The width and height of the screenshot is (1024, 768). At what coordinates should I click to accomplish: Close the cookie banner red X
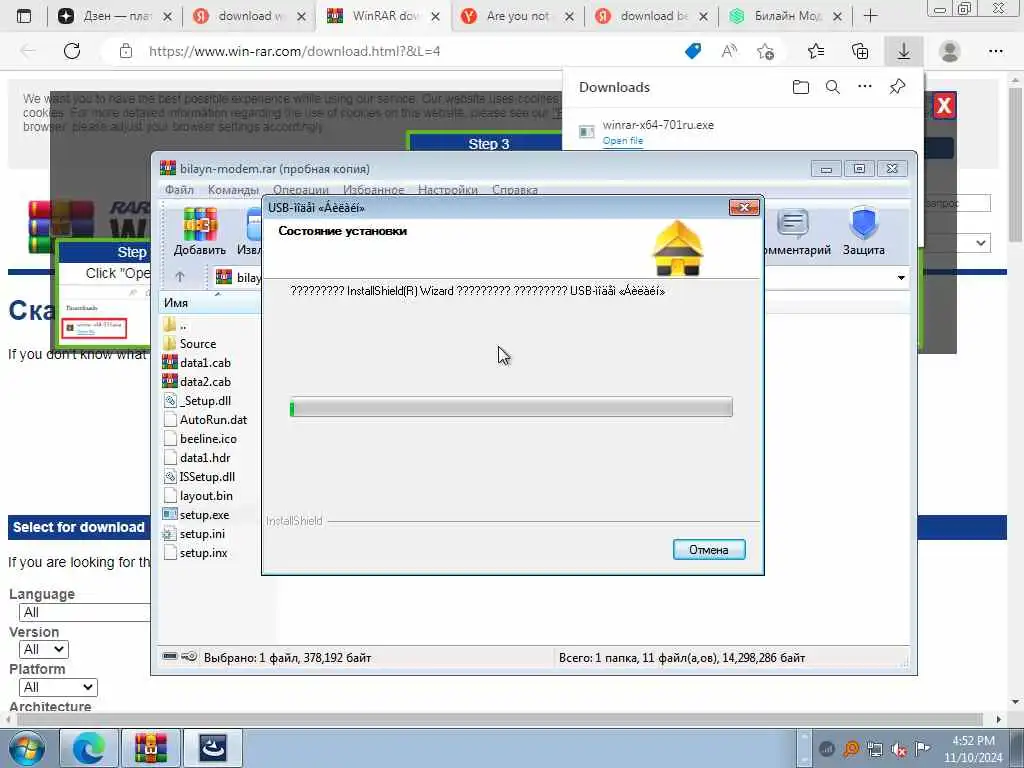(944, 105)
